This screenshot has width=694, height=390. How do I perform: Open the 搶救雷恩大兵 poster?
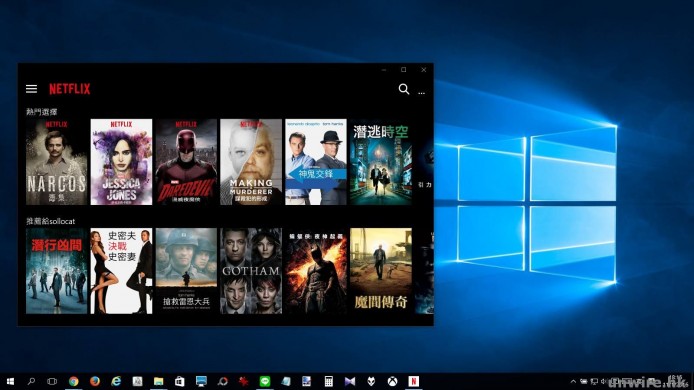pos(186,271)
